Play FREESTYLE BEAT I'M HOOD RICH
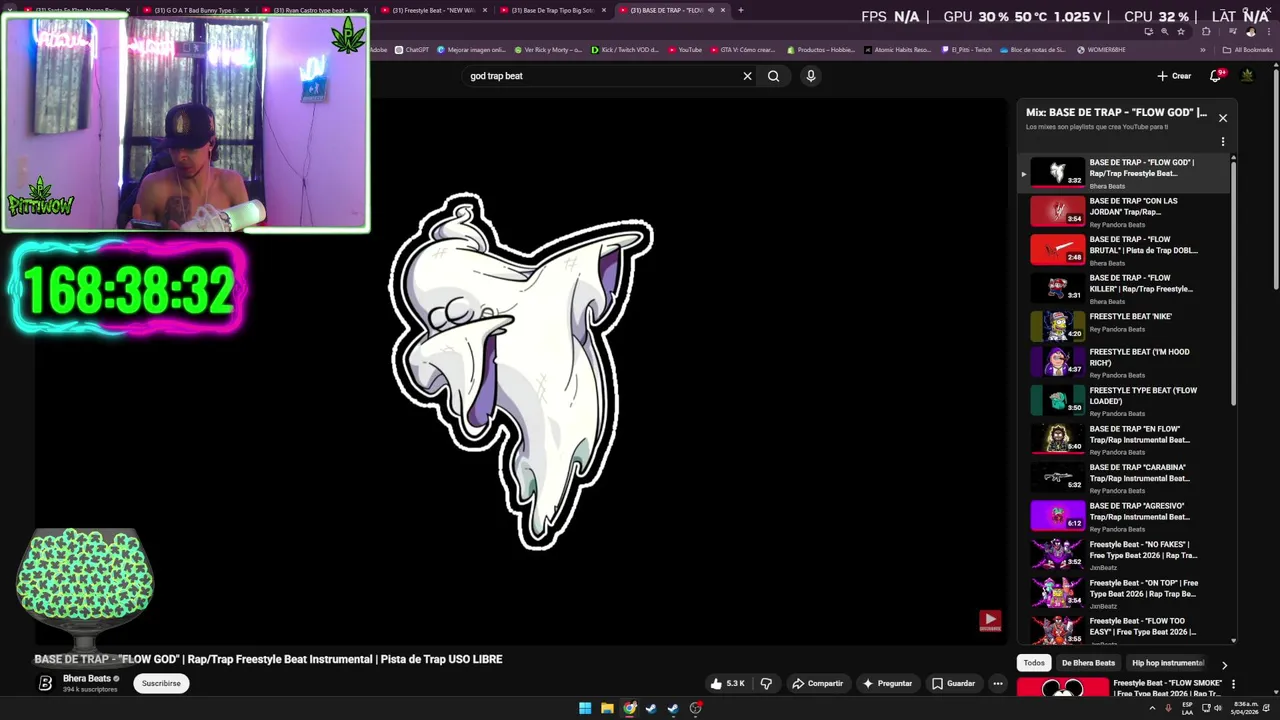1280x720 pixels. [x=1125, y=363]
